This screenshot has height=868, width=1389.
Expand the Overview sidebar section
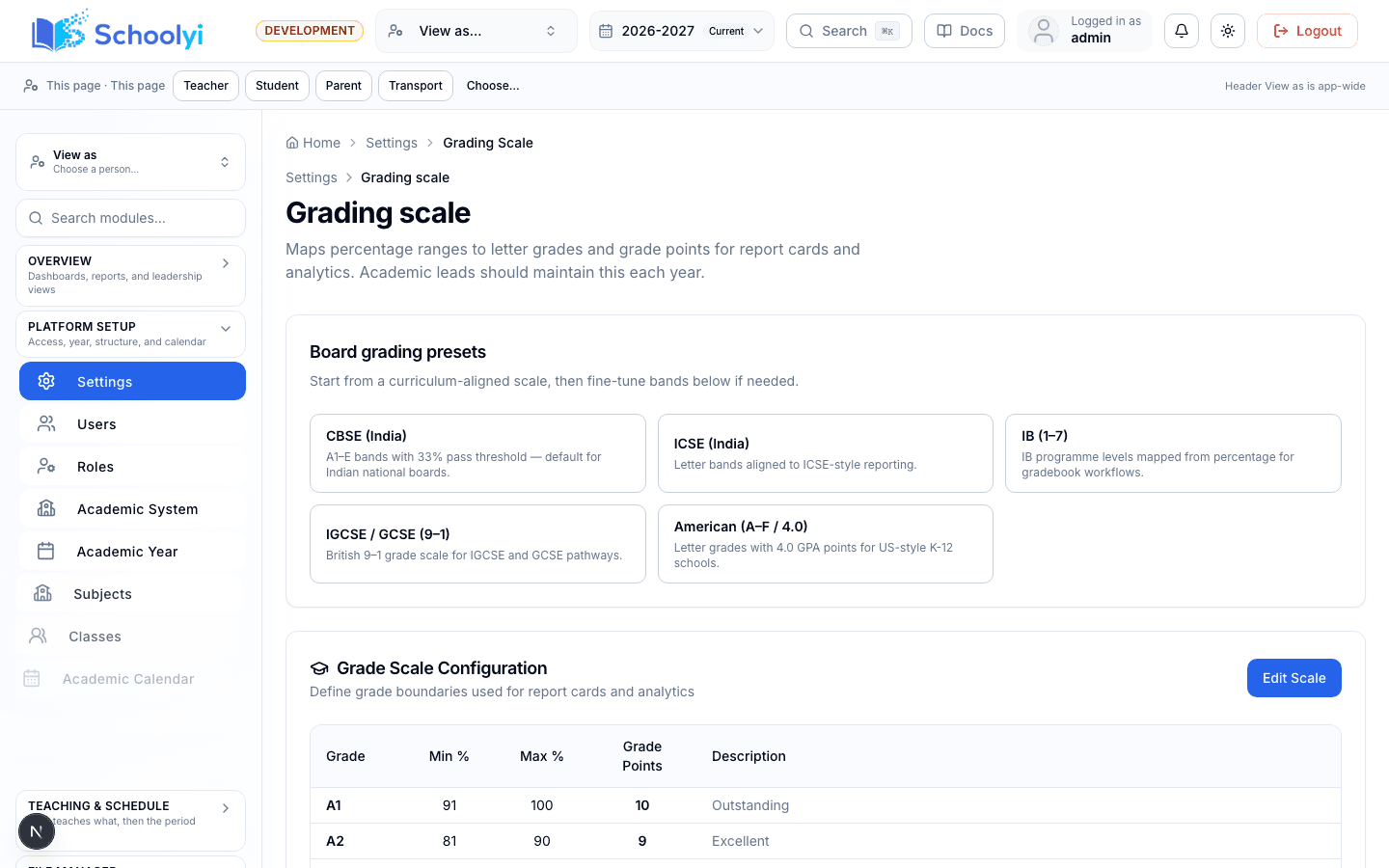tap(131, 276)
